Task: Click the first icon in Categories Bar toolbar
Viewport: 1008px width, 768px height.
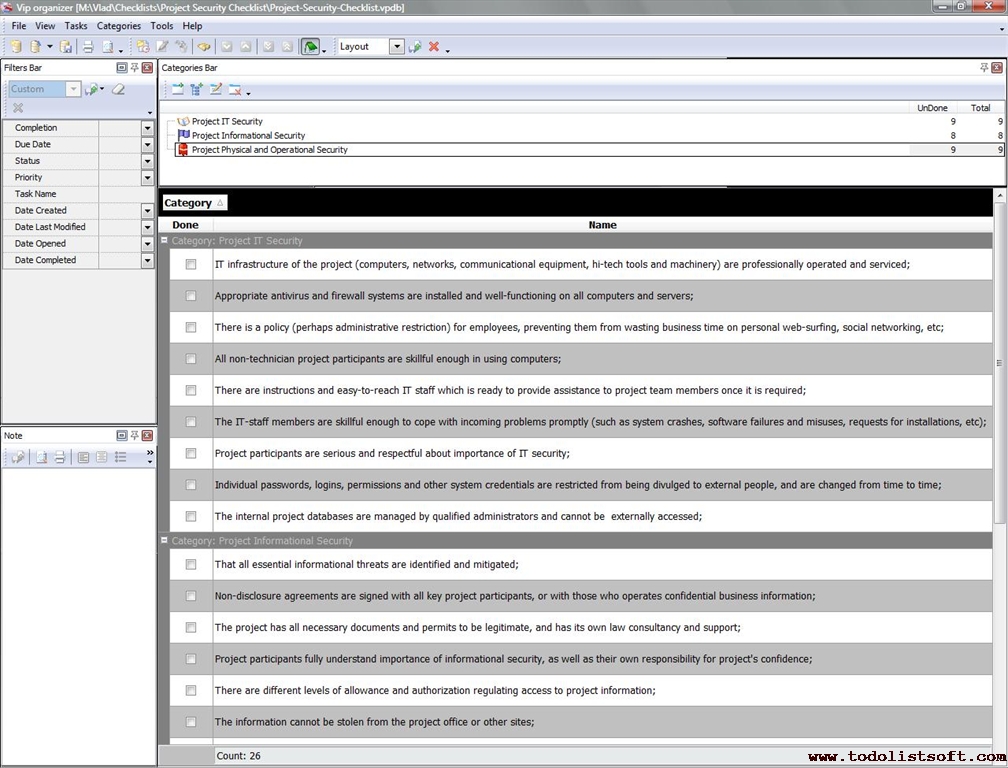Action: click(177, 90)
